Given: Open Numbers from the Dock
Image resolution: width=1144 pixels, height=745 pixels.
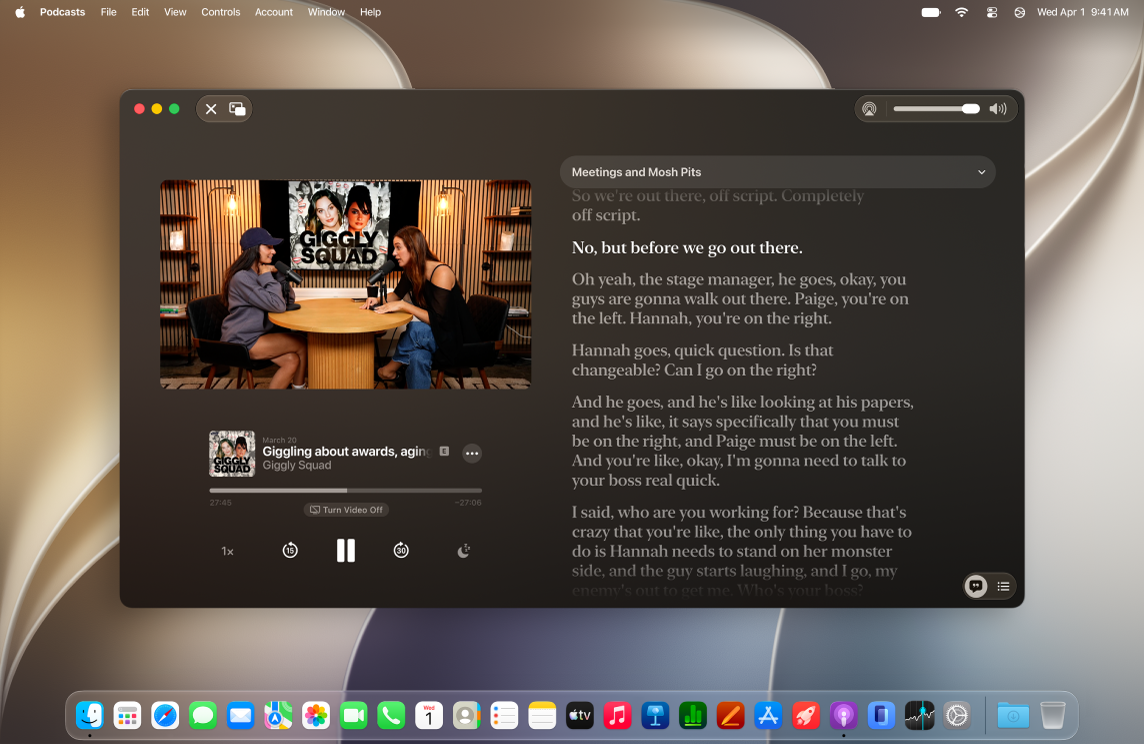Looking at the screenshot, I should (693, 716).
